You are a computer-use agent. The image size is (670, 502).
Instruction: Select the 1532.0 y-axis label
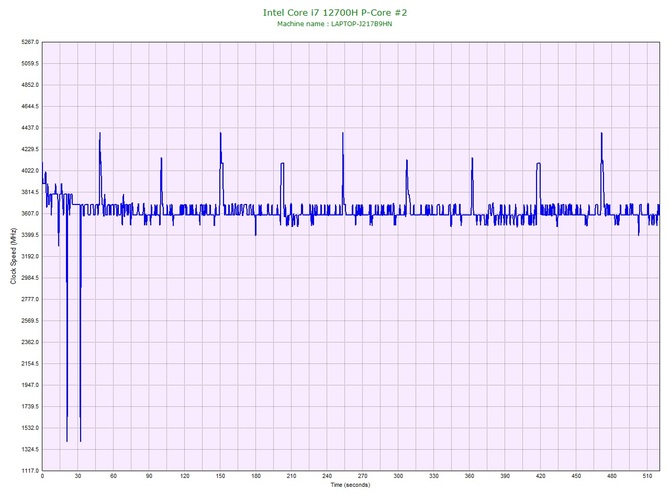point(30,428)
